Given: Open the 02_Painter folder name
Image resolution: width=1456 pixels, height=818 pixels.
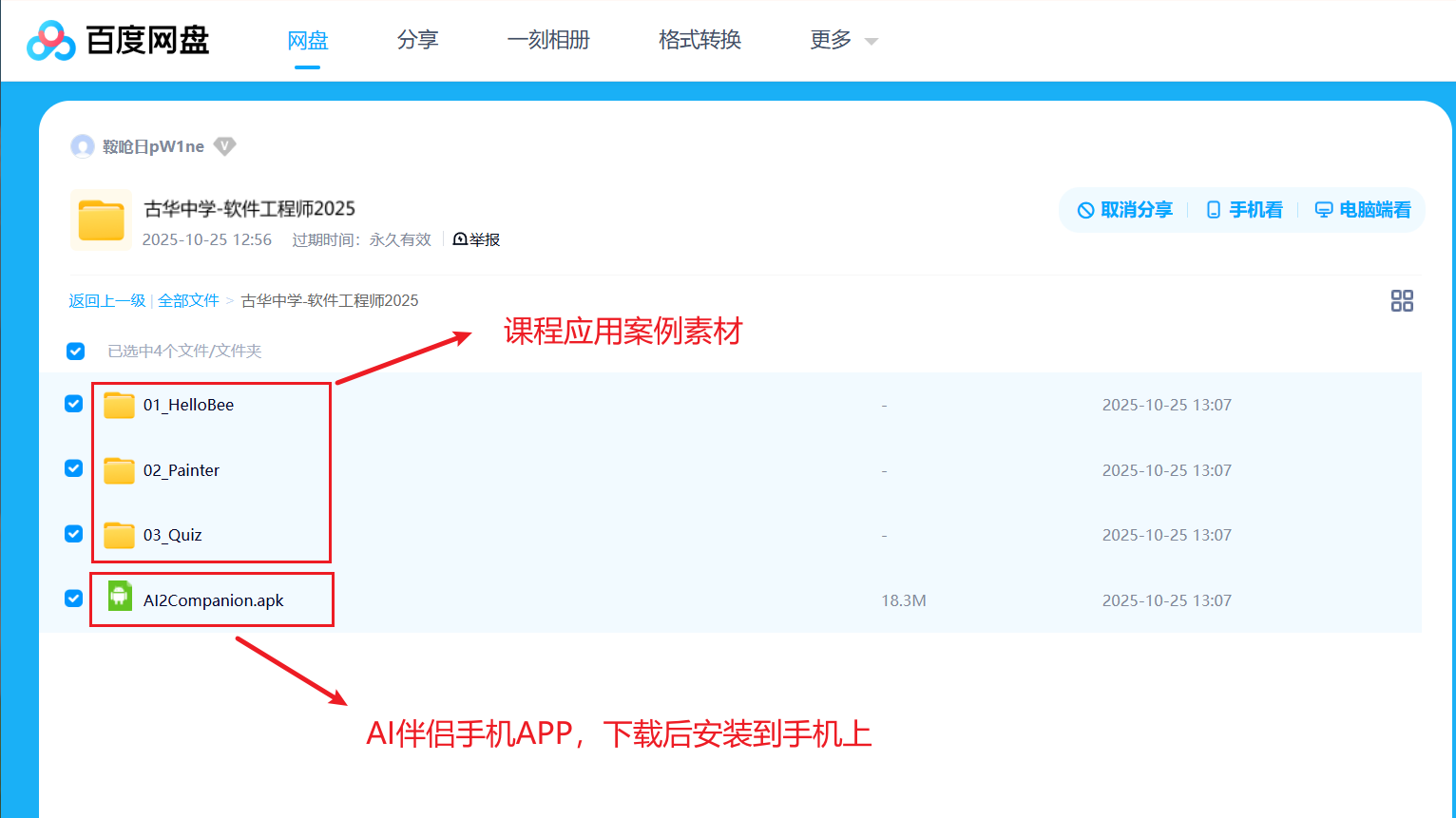Looking at the screenshot, I should [x=182, y=470].
